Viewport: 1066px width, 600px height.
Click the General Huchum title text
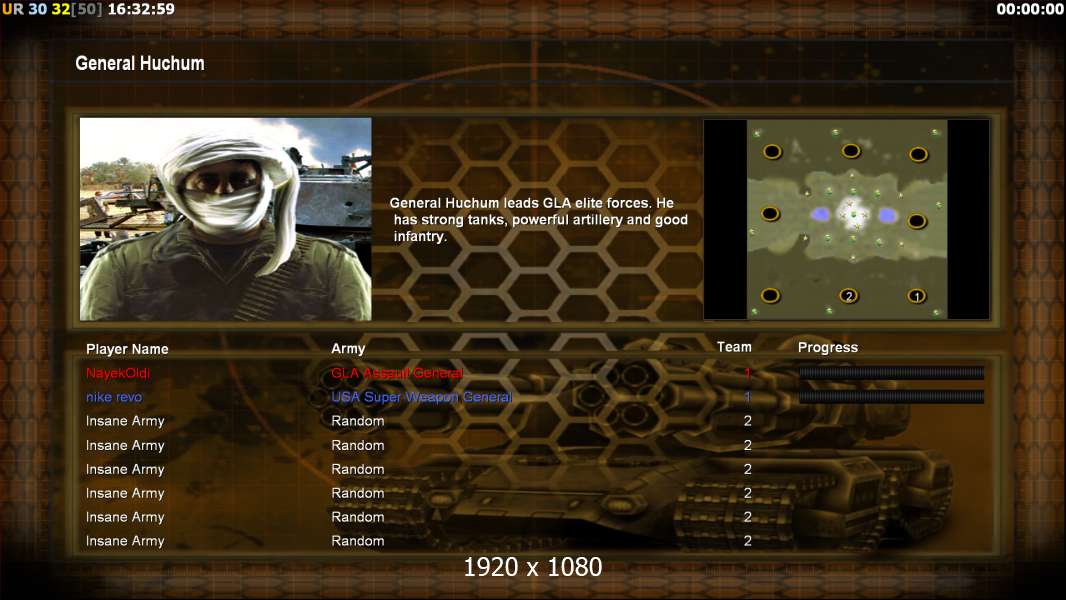click(139, 63)
